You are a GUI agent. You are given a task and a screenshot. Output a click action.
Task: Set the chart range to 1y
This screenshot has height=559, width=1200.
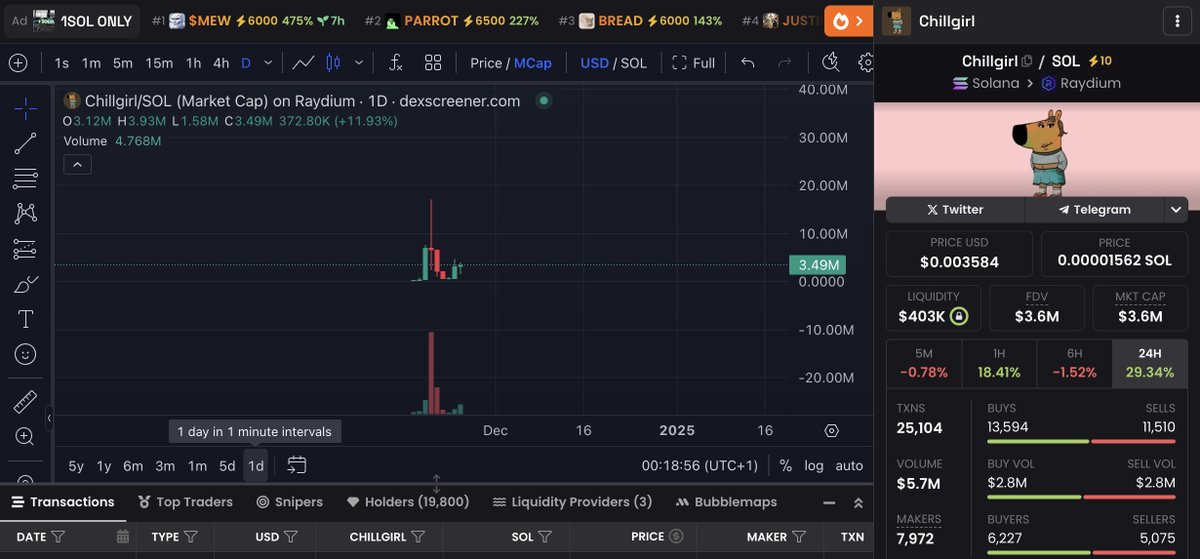coord(104,466)
